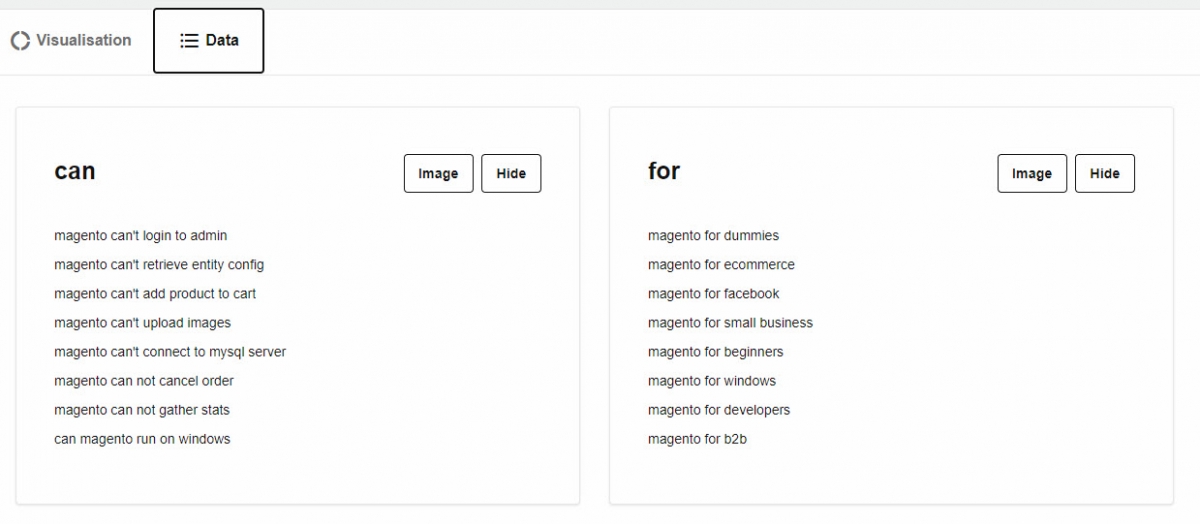Screen dimensions: 1200x524
Task: Click 'magento for b2b' suggestion
Action: coord(697,439)
